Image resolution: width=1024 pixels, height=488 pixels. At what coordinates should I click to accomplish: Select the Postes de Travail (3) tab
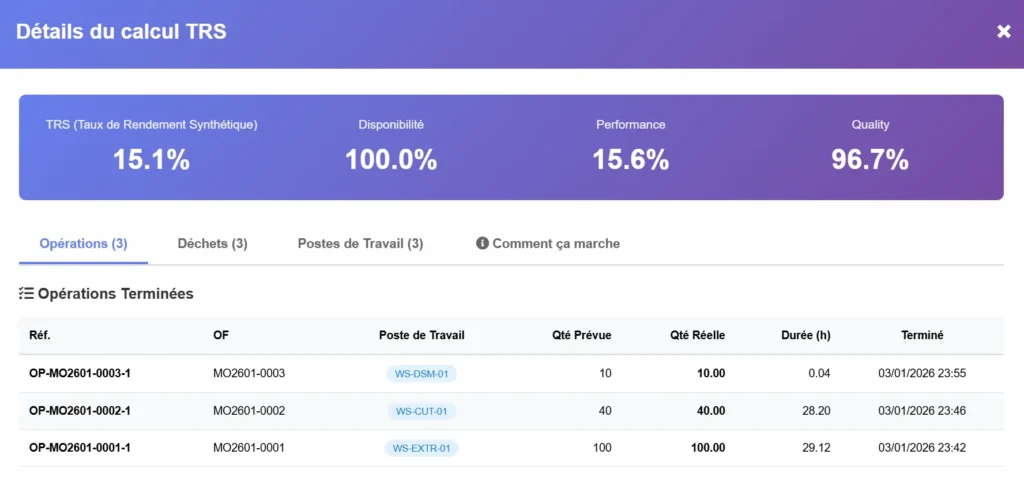(360, 243)
